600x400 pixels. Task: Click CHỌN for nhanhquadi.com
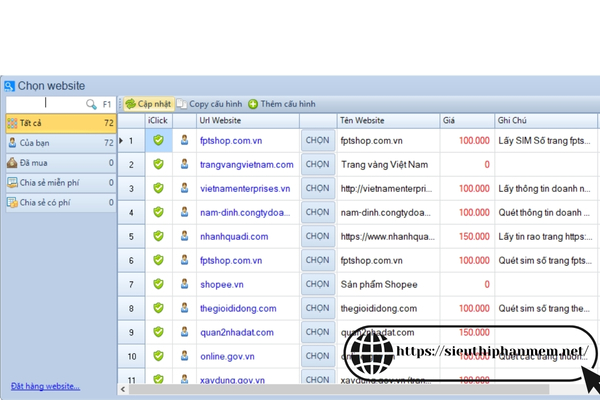pos(318,236)
